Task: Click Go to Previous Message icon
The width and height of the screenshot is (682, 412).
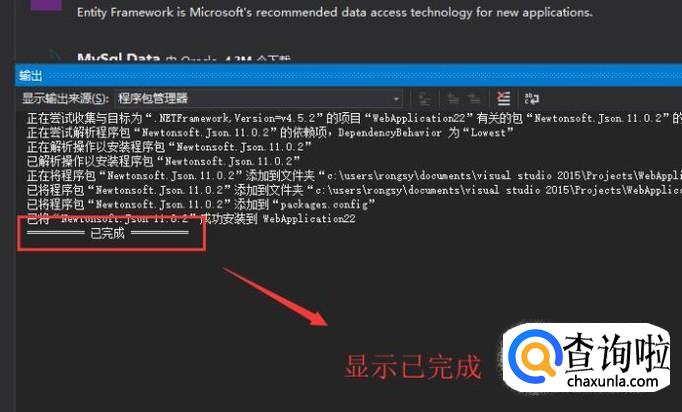Action: (x=453, y=99)
